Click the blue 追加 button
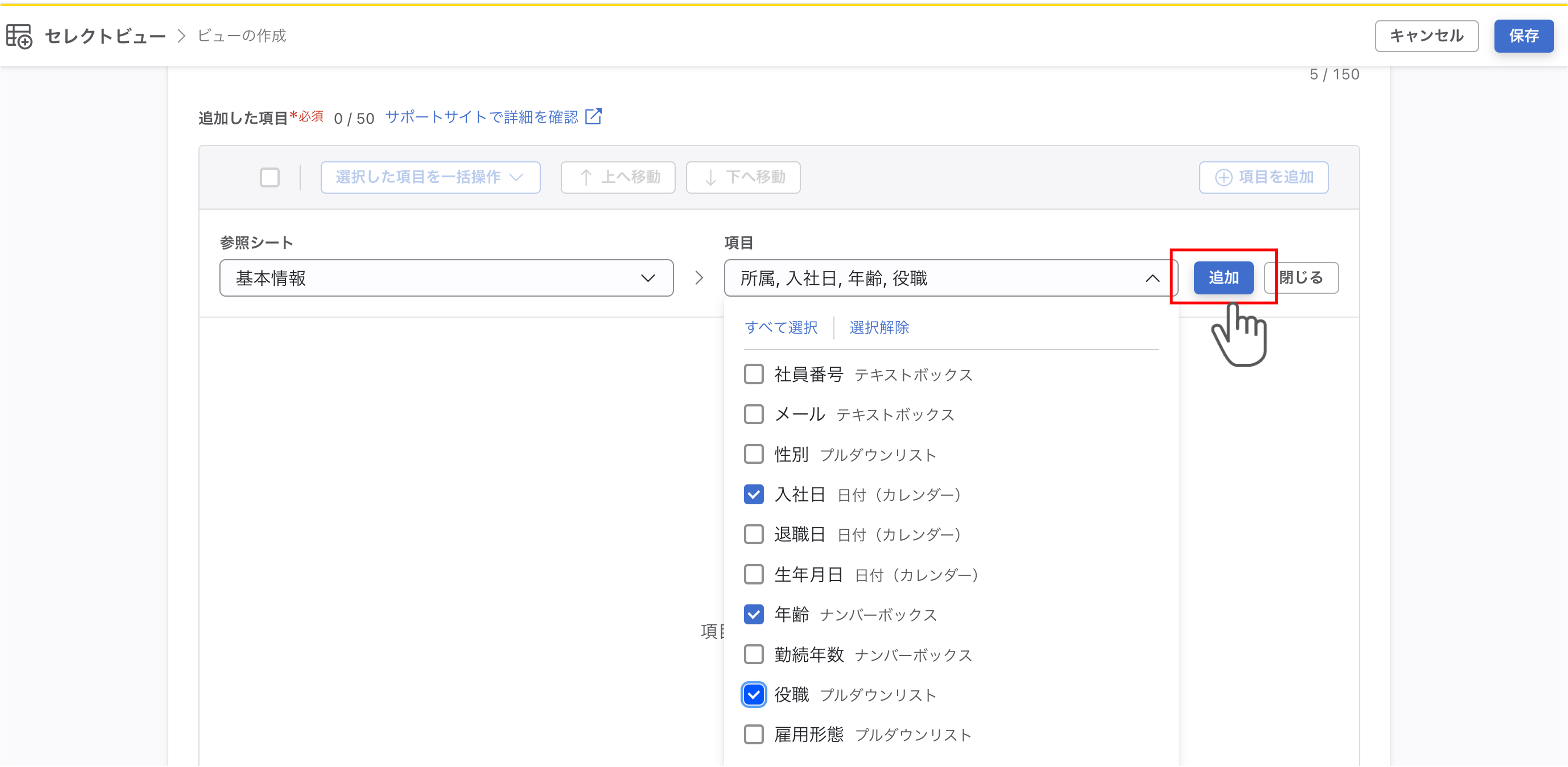Screen dimensions: 1568x767 1223,277
